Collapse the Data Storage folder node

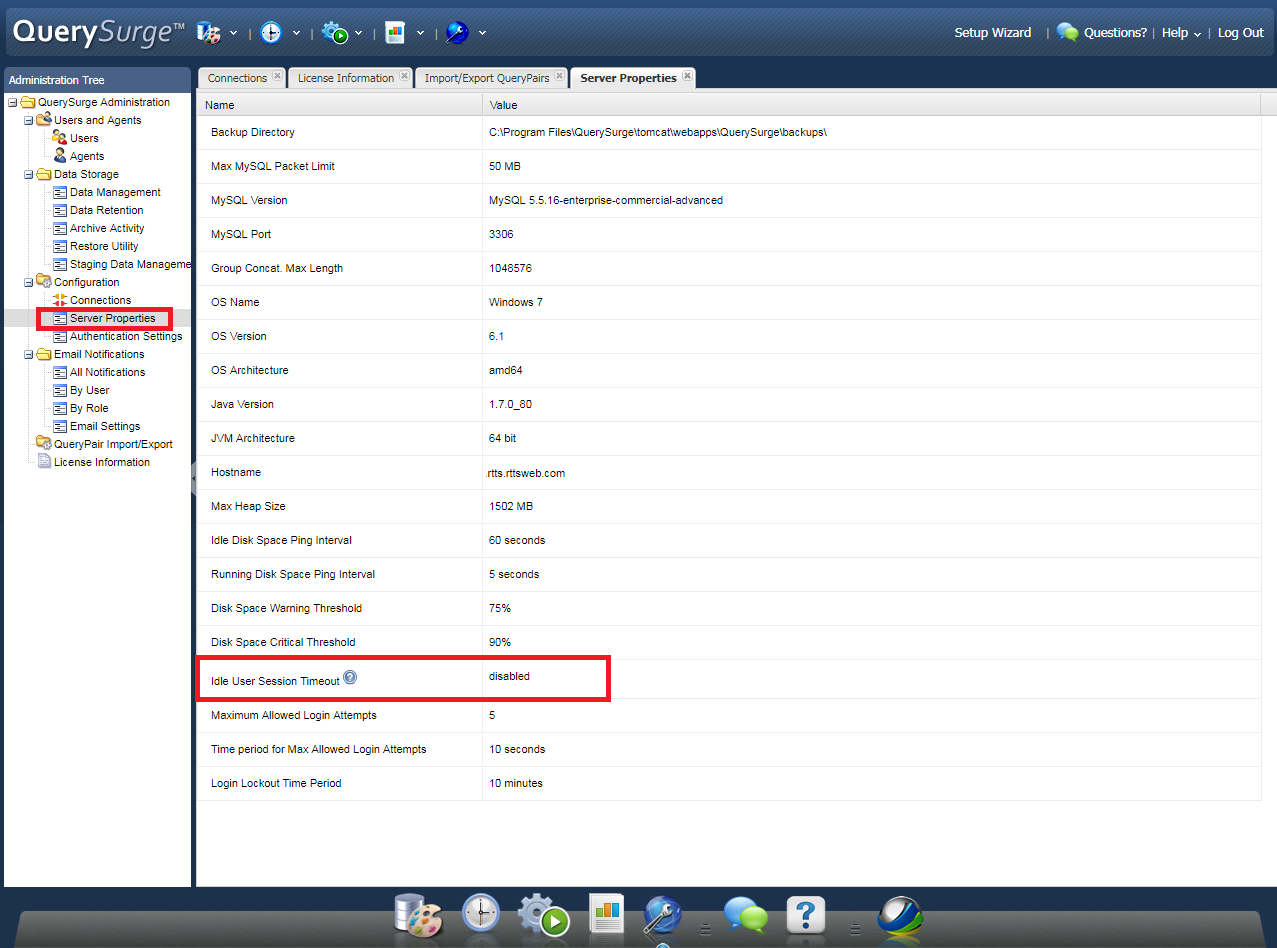pos(29,175)
